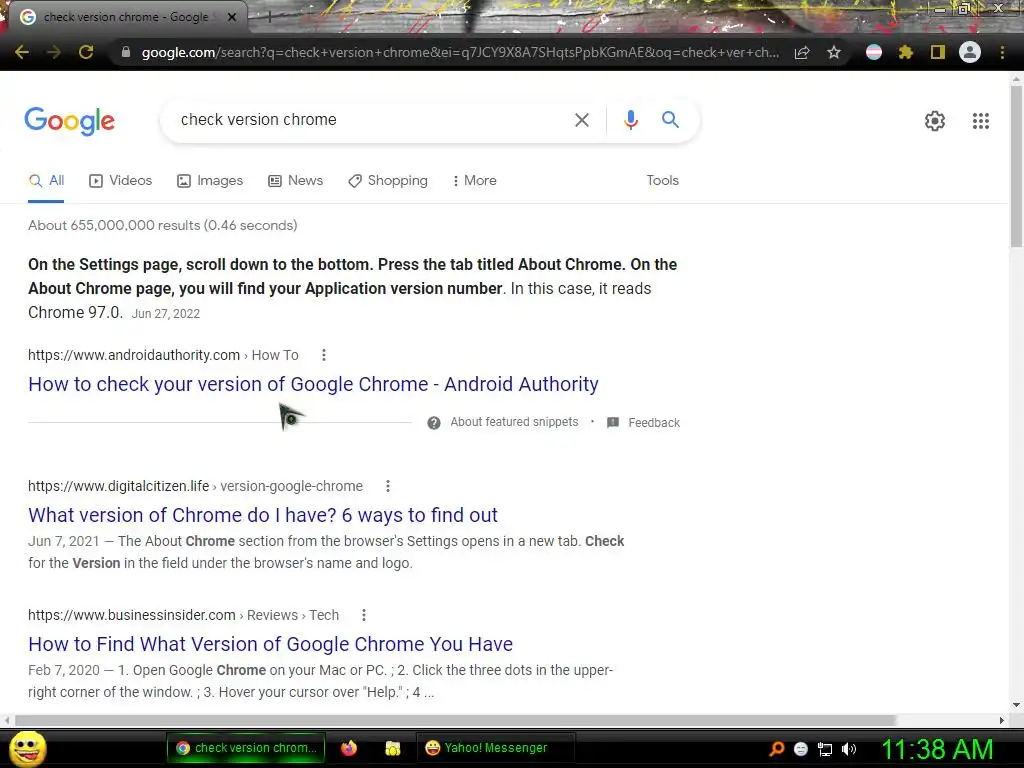View site info via lock icon
Viewport: 1024px width, 768px height.
[126, 52]
